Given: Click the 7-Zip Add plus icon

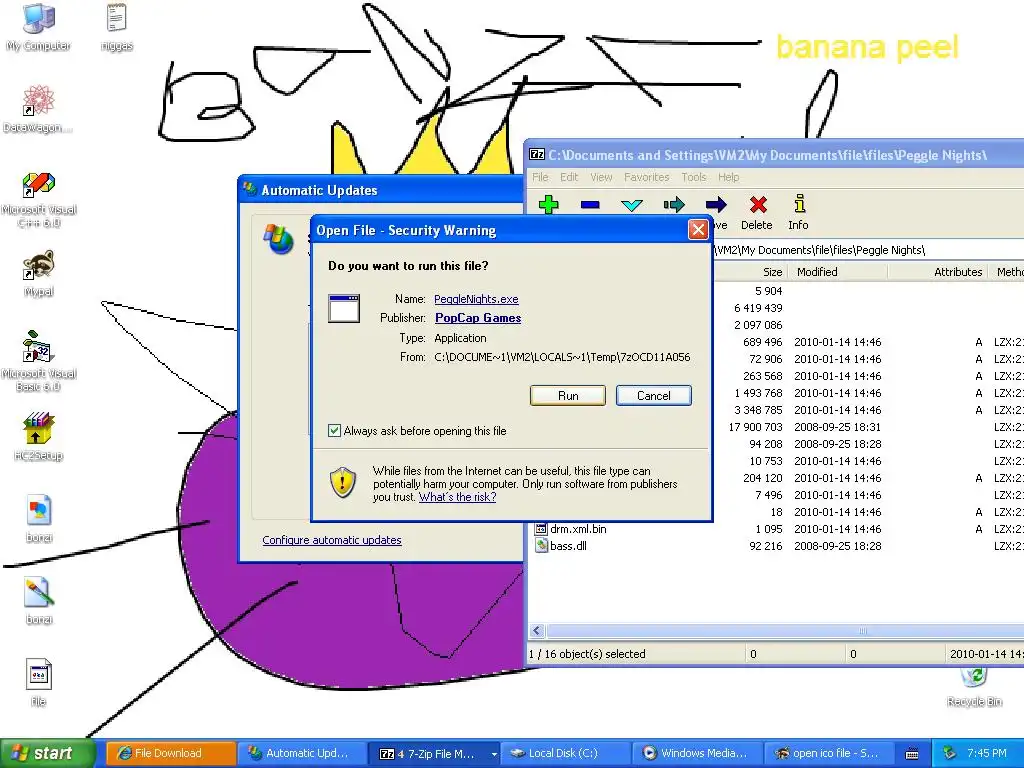Looking at the screenshot, I should [x=549, y=205].
